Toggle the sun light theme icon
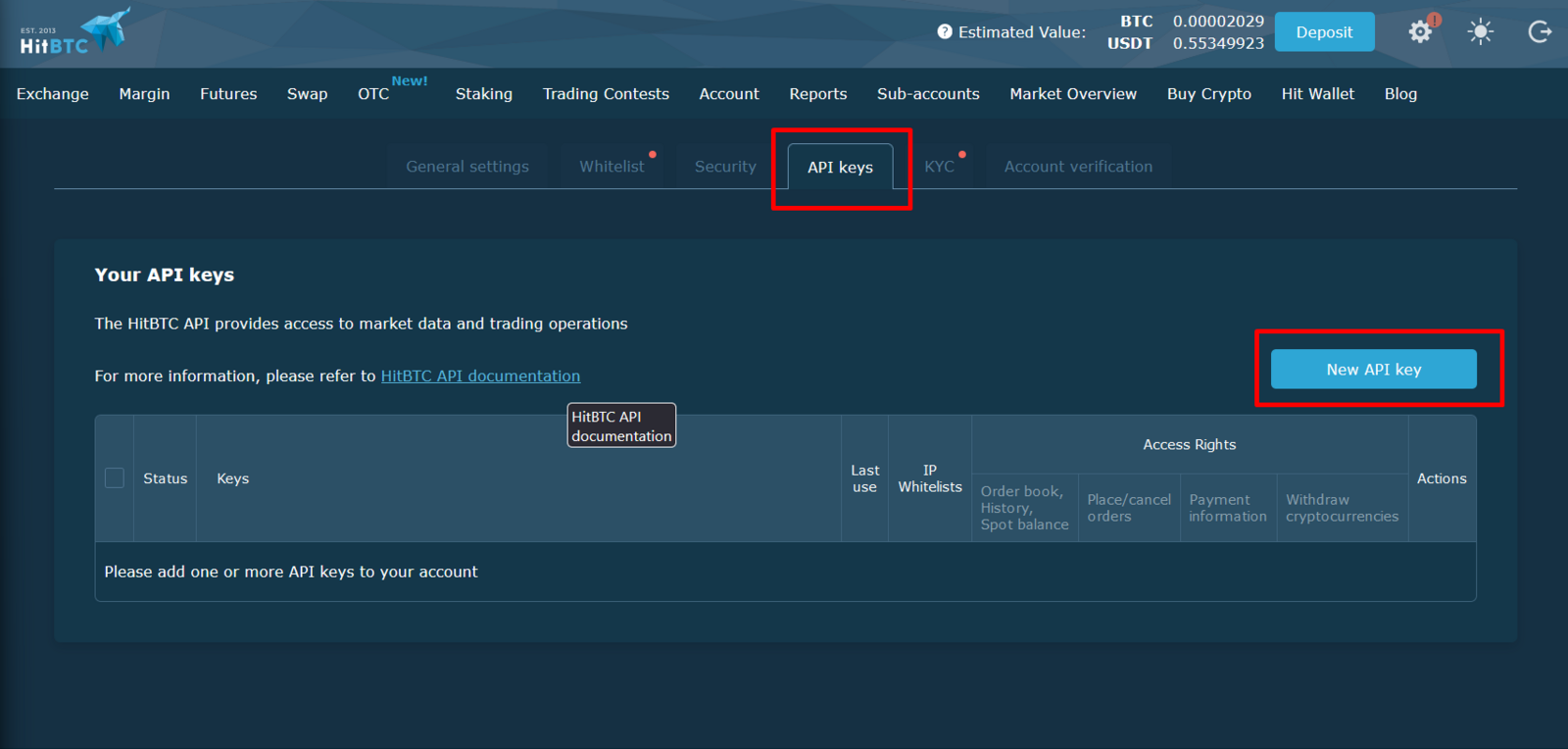Screen dimensions: 1568x749 click(1480, 32)
